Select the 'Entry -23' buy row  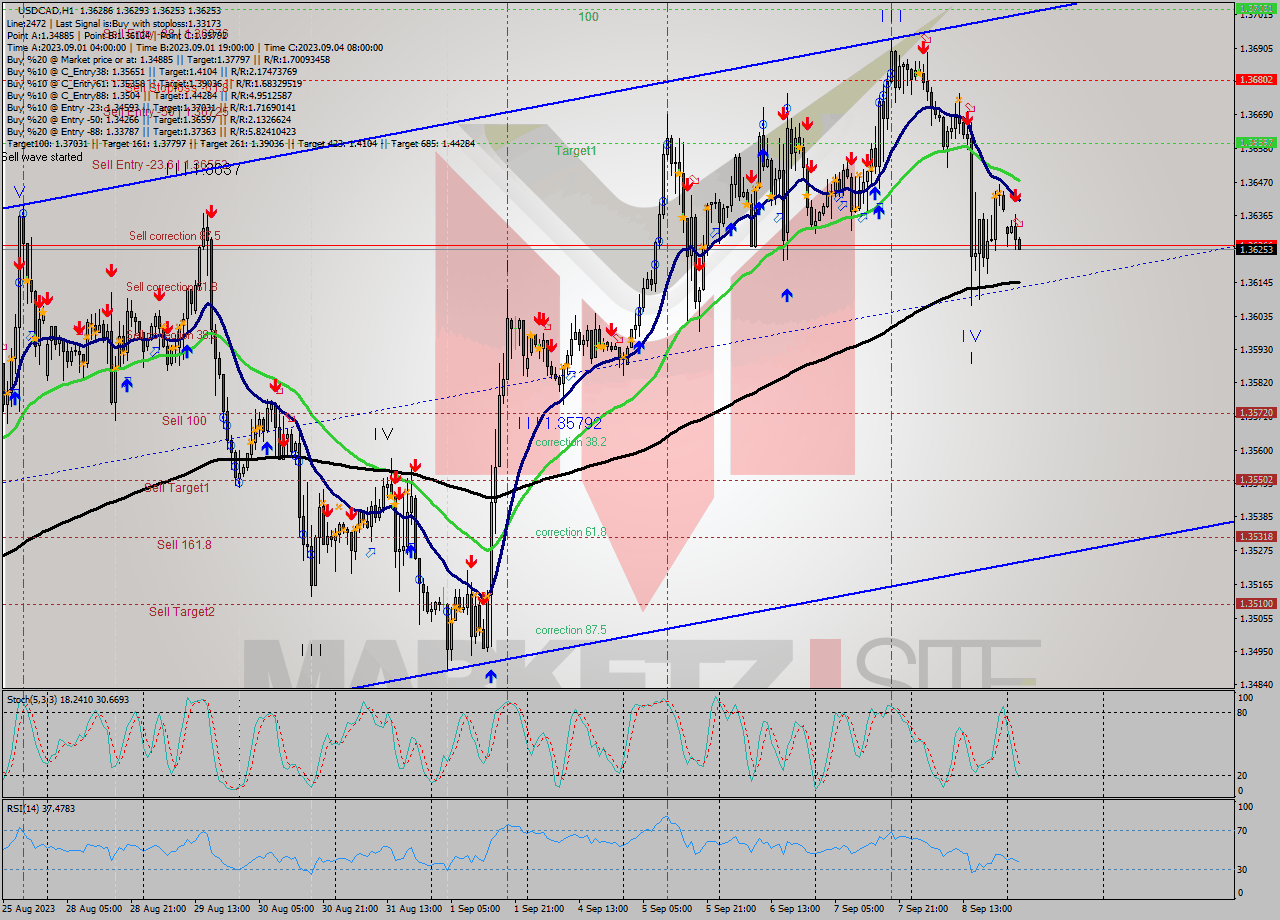tap(149, 107)
